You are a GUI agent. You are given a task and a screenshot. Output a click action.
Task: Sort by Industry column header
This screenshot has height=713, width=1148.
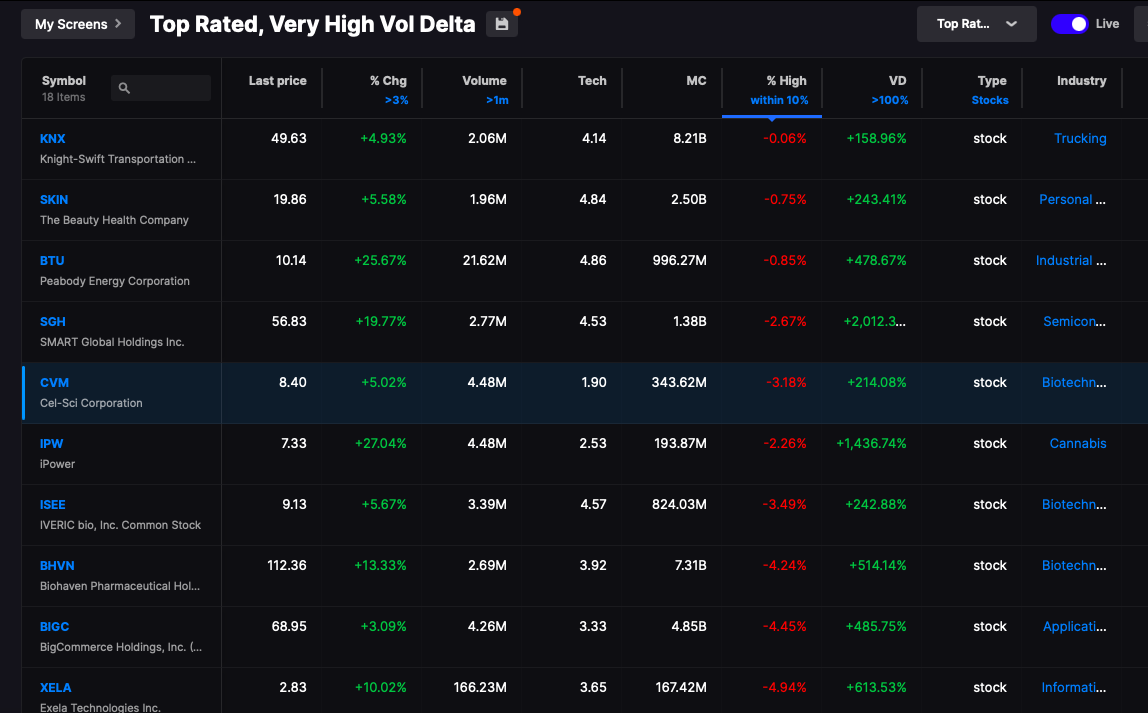(x=1081, y=81)
